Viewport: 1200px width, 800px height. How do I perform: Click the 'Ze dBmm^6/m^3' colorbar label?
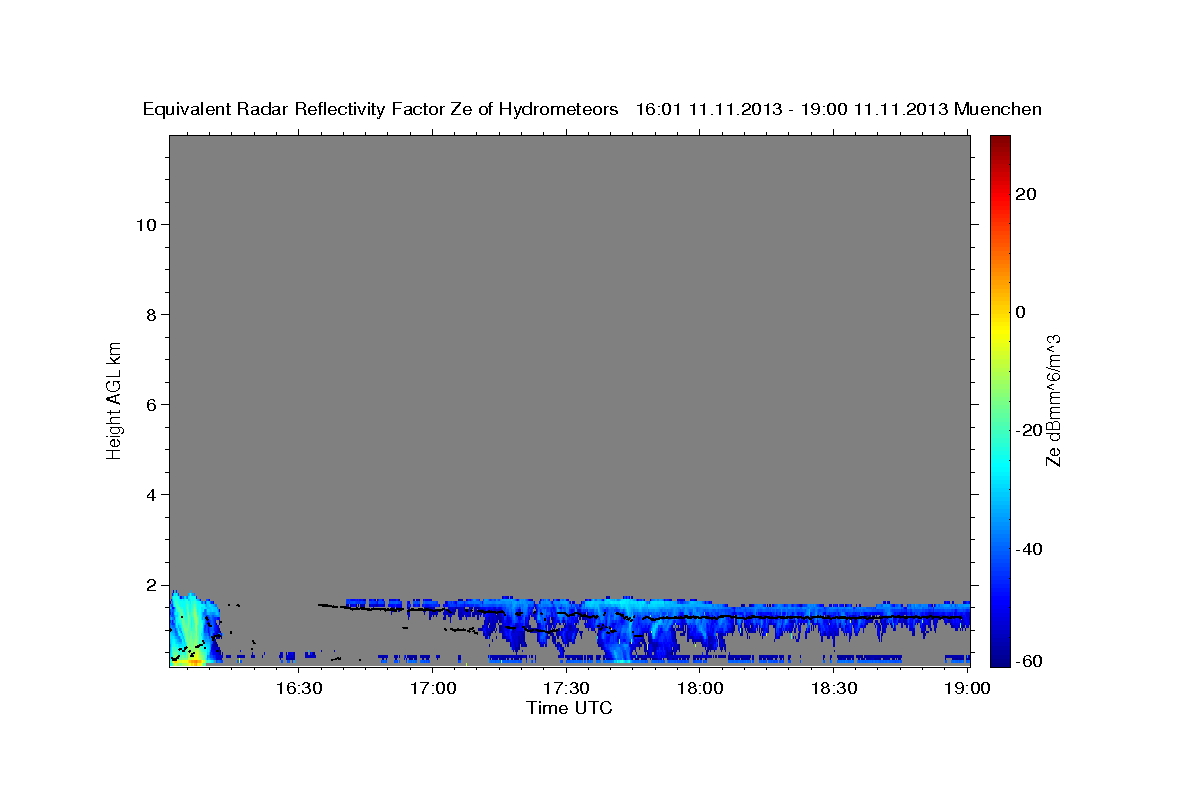point(1053,398)
